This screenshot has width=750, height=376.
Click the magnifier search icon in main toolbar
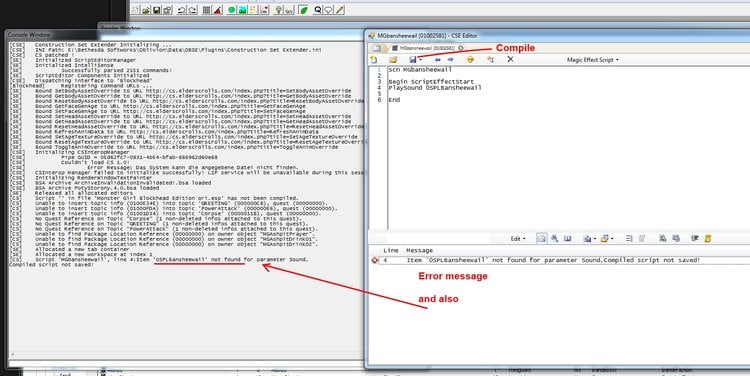tap(318, 10)
